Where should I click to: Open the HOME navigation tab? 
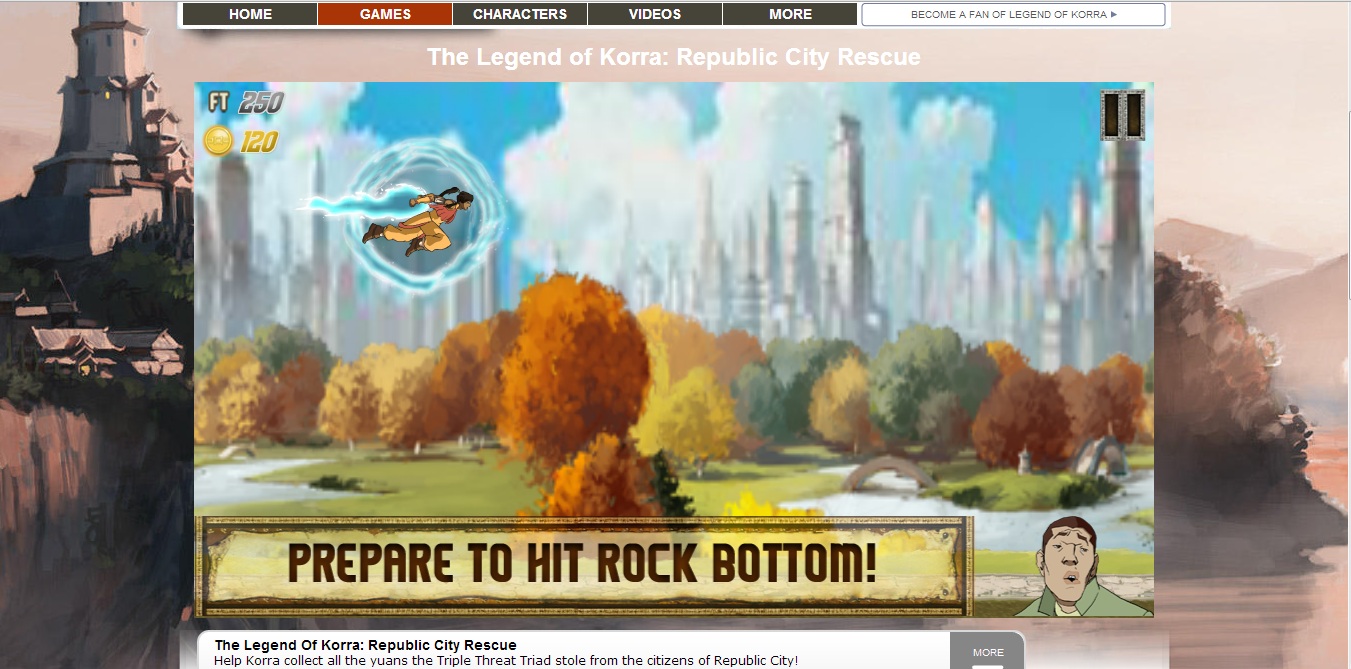click(250, 14)
